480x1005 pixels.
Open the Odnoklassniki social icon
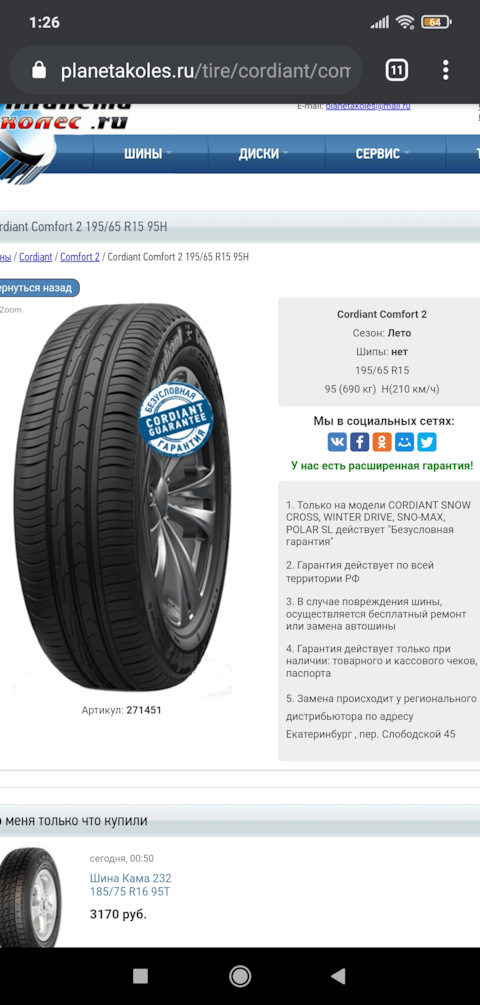[x=382, y=442]
